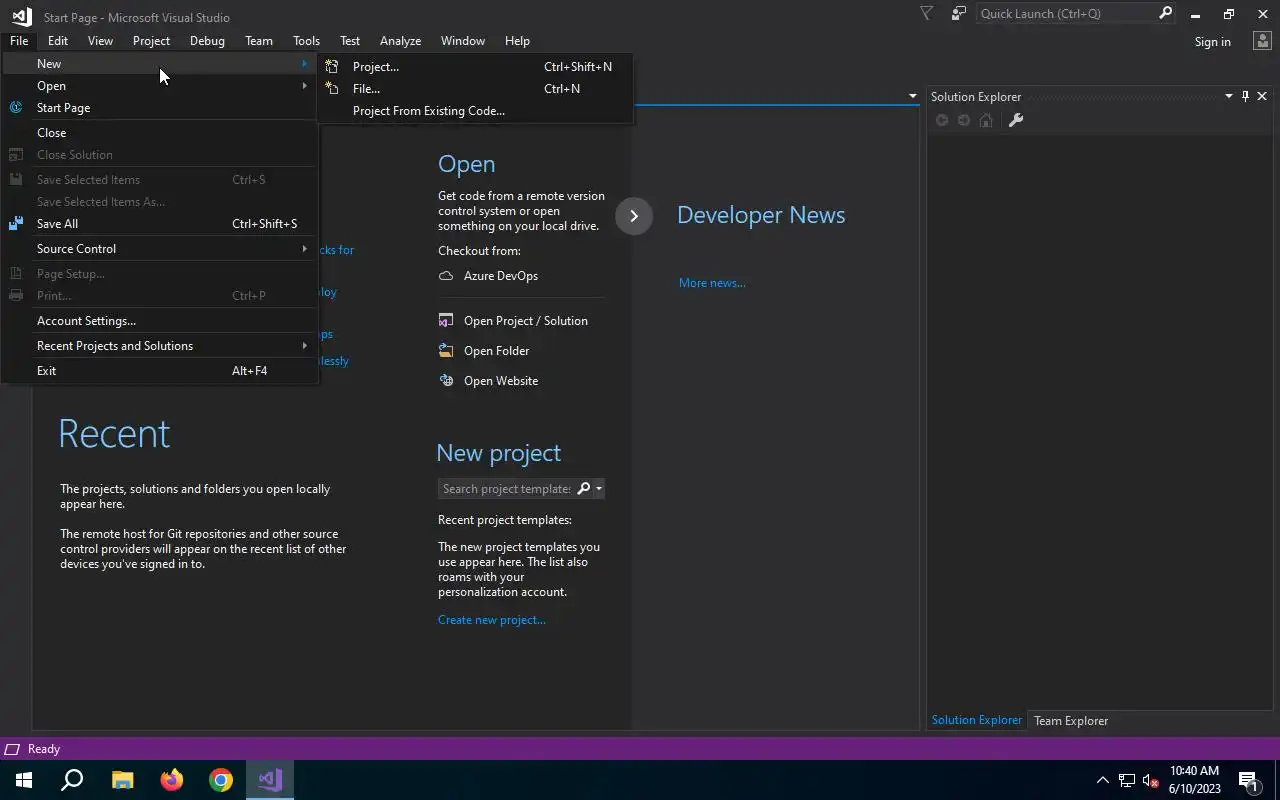Click the round arrow to collapse Developer News
1280x800 pixels.
634,216
